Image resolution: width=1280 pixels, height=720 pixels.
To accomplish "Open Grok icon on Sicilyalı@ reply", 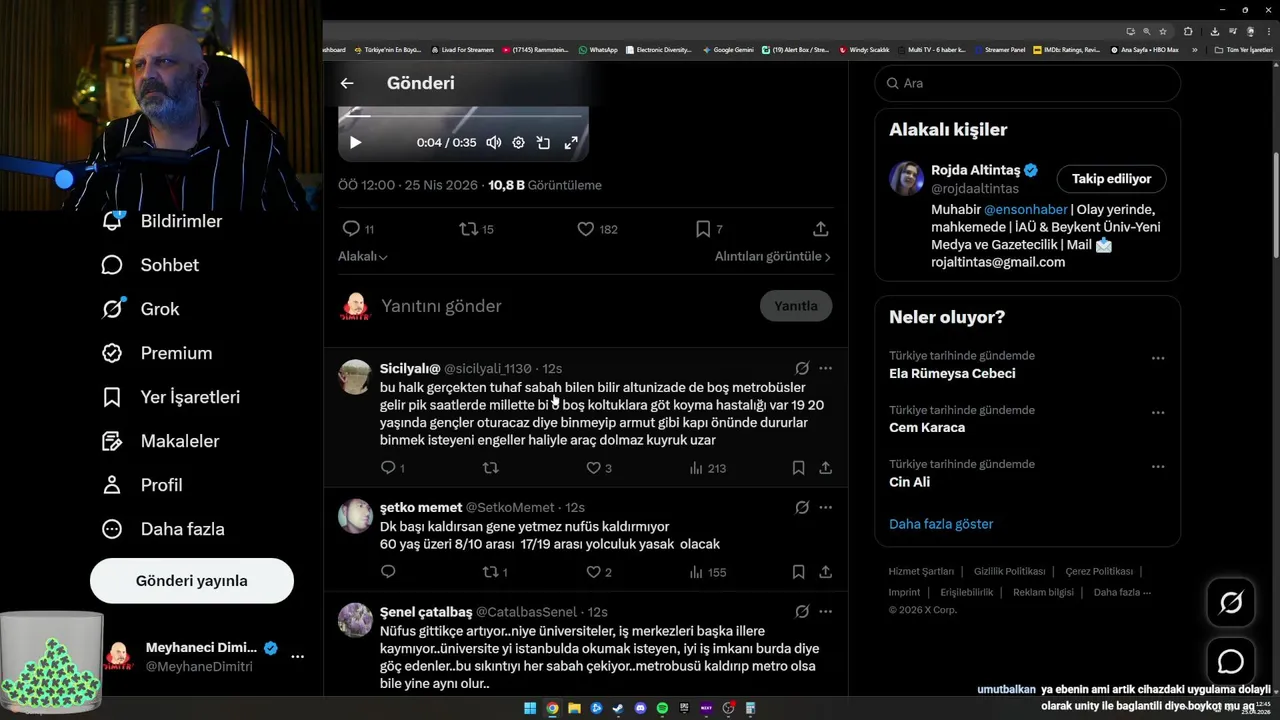I will [802, 368].
